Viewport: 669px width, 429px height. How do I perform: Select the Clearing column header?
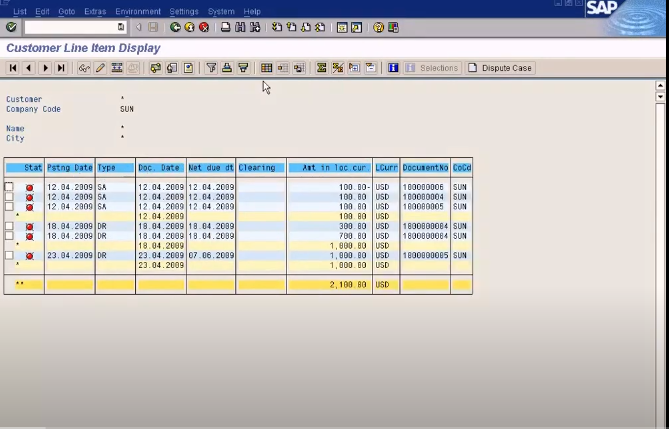point(261,168)
